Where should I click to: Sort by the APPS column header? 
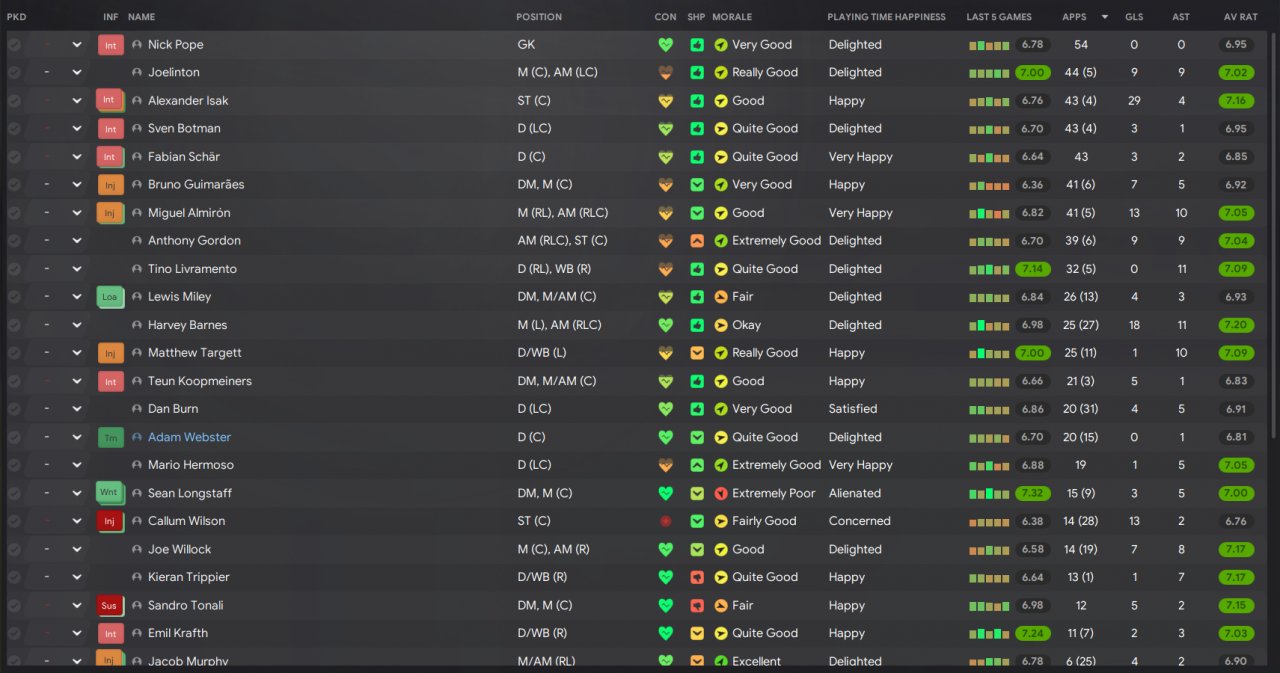pos(1074,17)
